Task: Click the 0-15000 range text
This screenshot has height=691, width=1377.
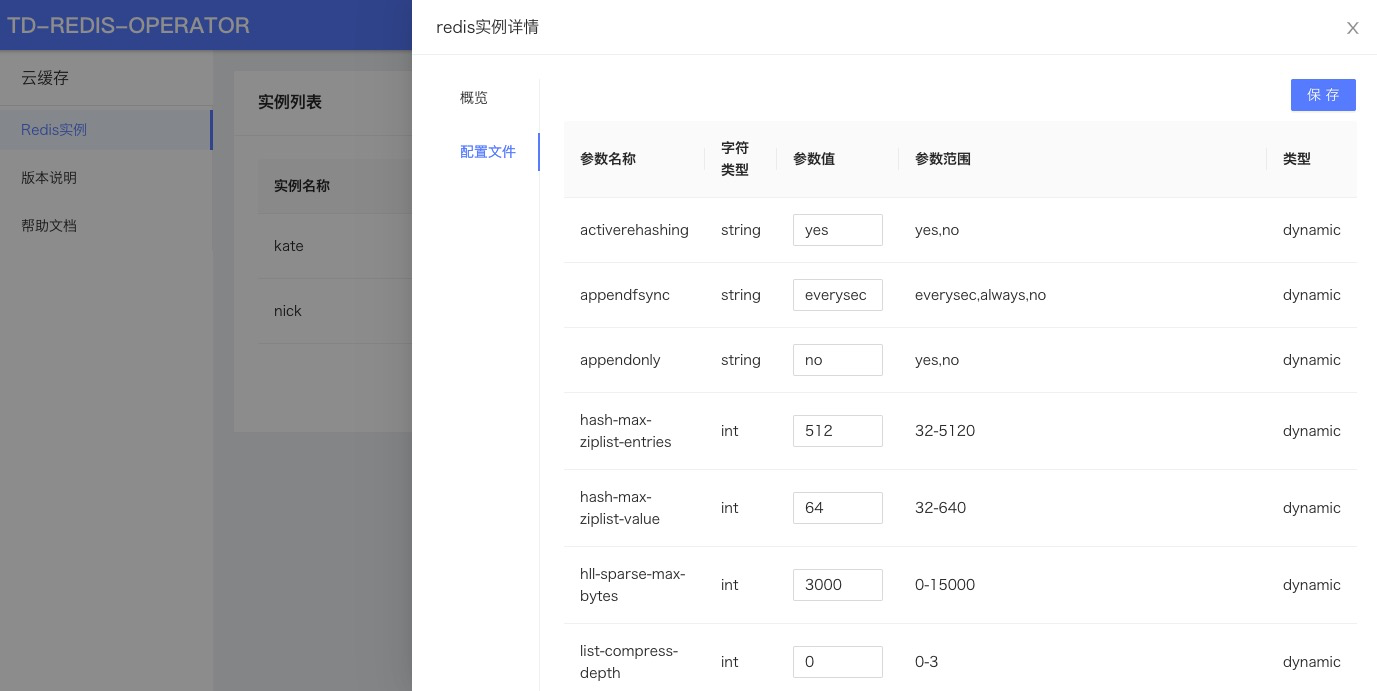Action: click(945, 585)
